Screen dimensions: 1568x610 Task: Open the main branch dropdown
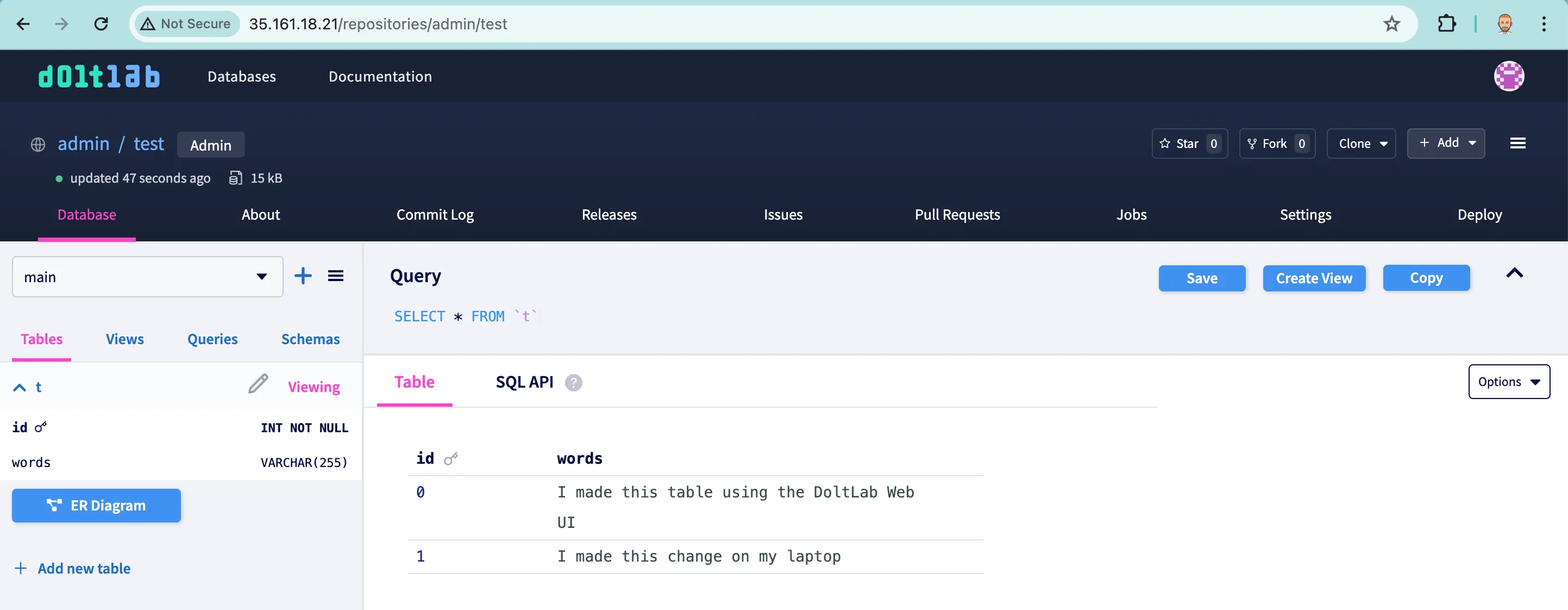click(x=147, y=277)
